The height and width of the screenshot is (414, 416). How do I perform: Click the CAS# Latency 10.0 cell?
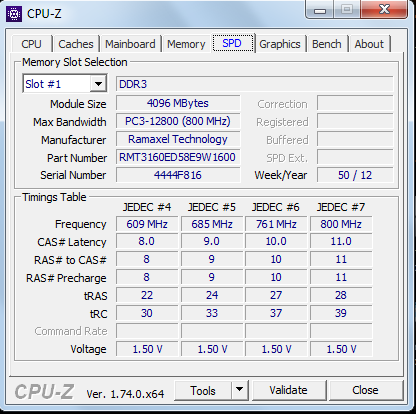[x=276, y=241]
